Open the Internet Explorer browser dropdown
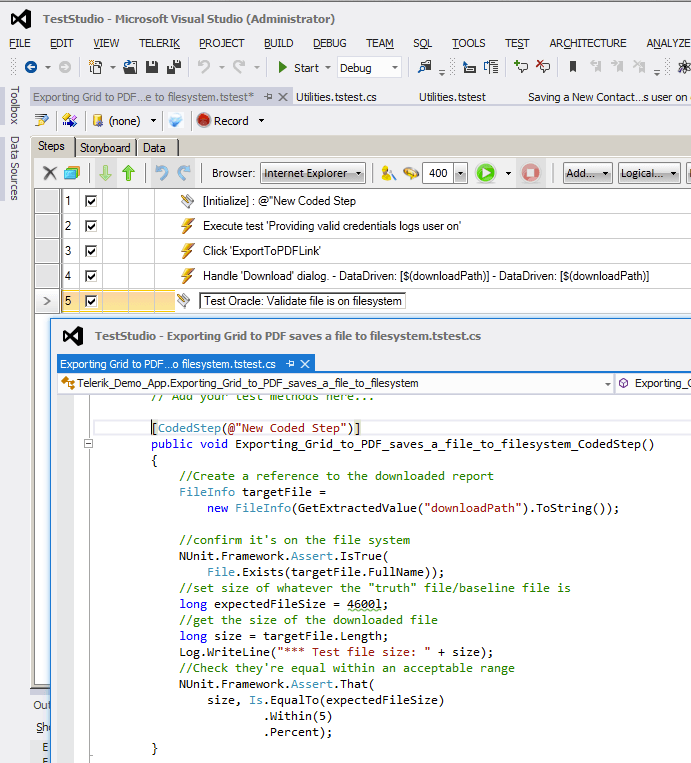The image size is (691, 763). coord(312,173)
